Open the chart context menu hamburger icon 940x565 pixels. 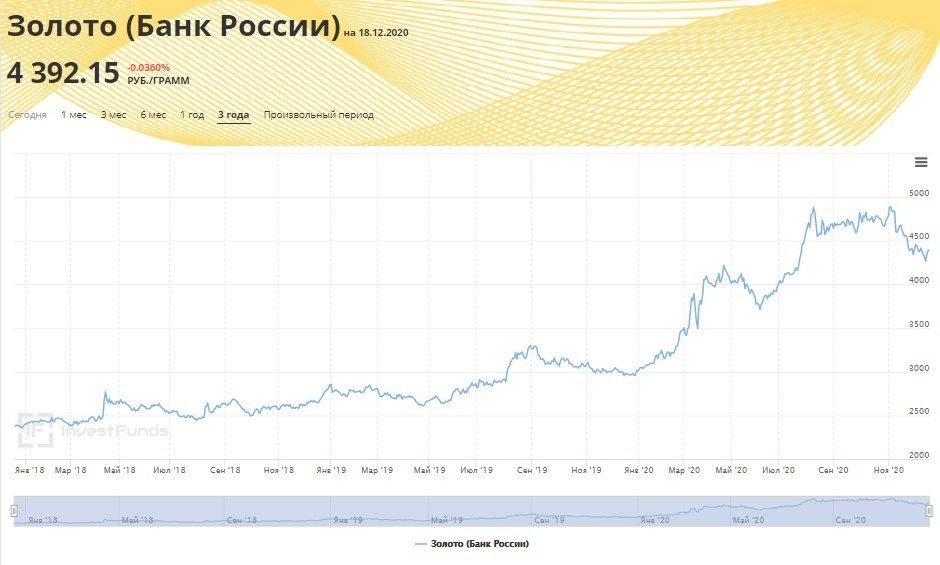[x=921, y=163]
